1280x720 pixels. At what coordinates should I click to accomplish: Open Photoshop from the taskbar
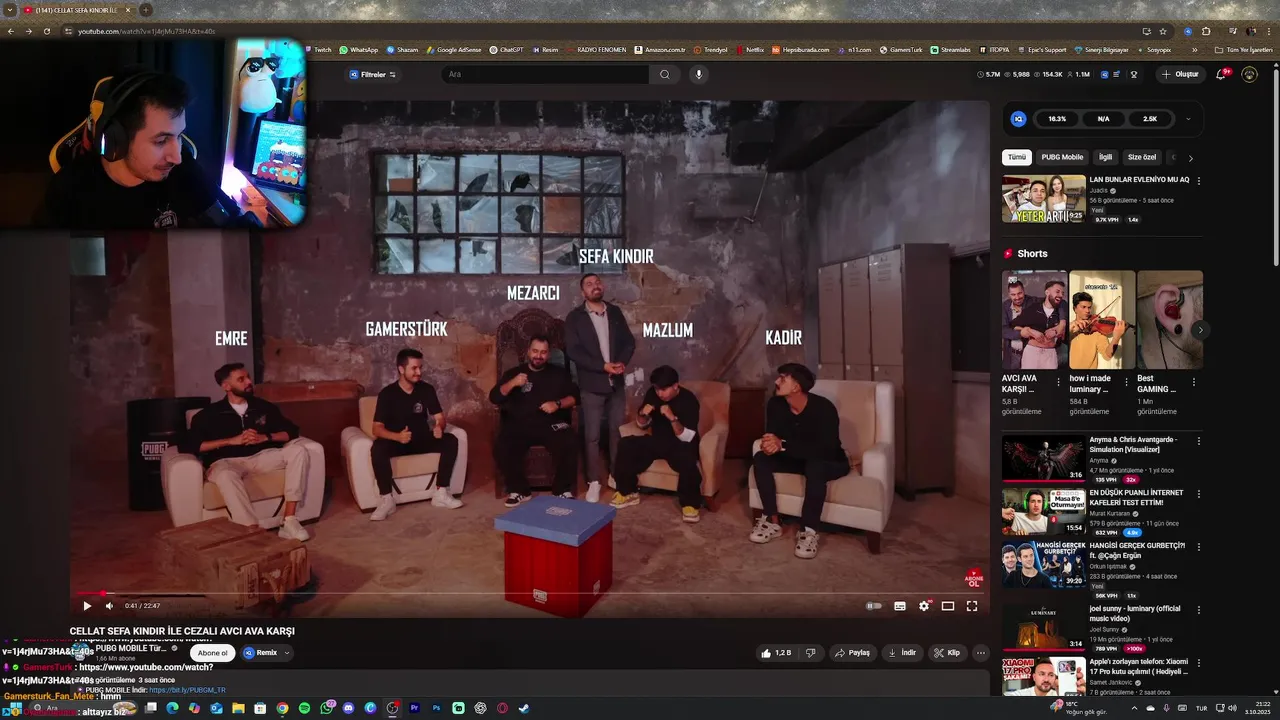coord(436,708)
